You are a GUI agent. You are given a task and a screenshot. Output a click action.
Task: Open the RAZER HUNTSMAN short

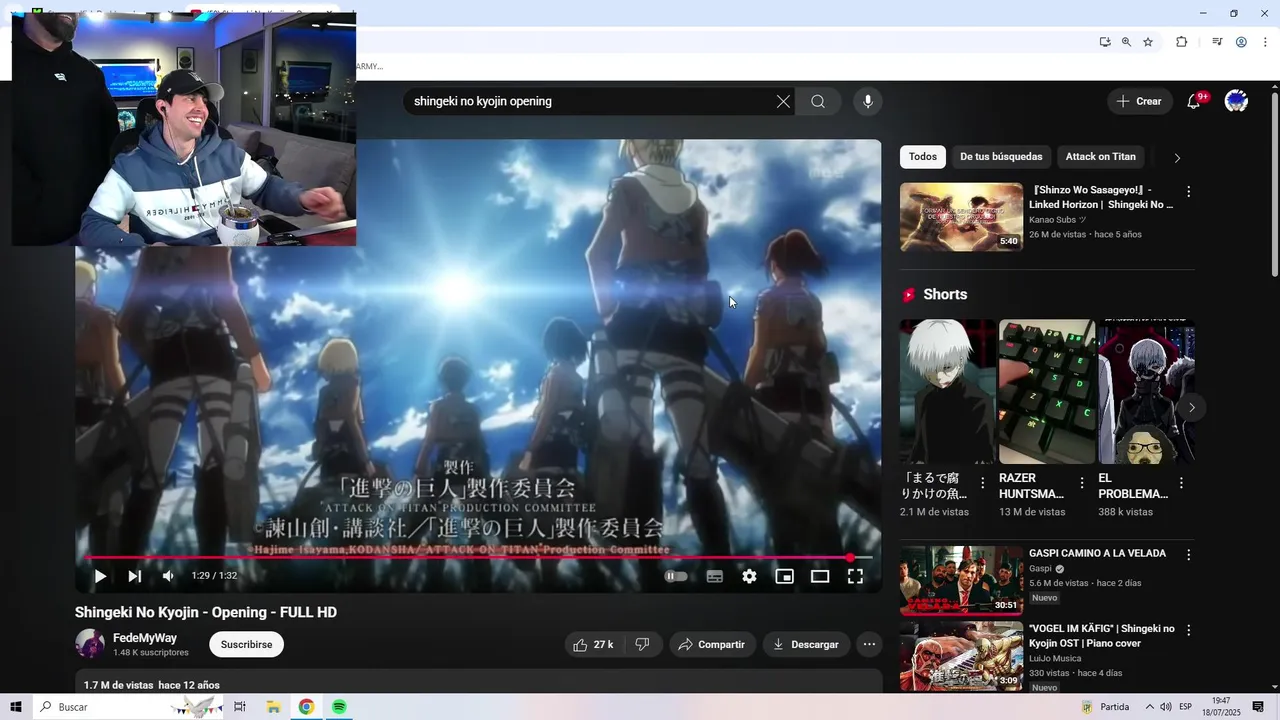pyautogui.click(x=1047, y=391)
